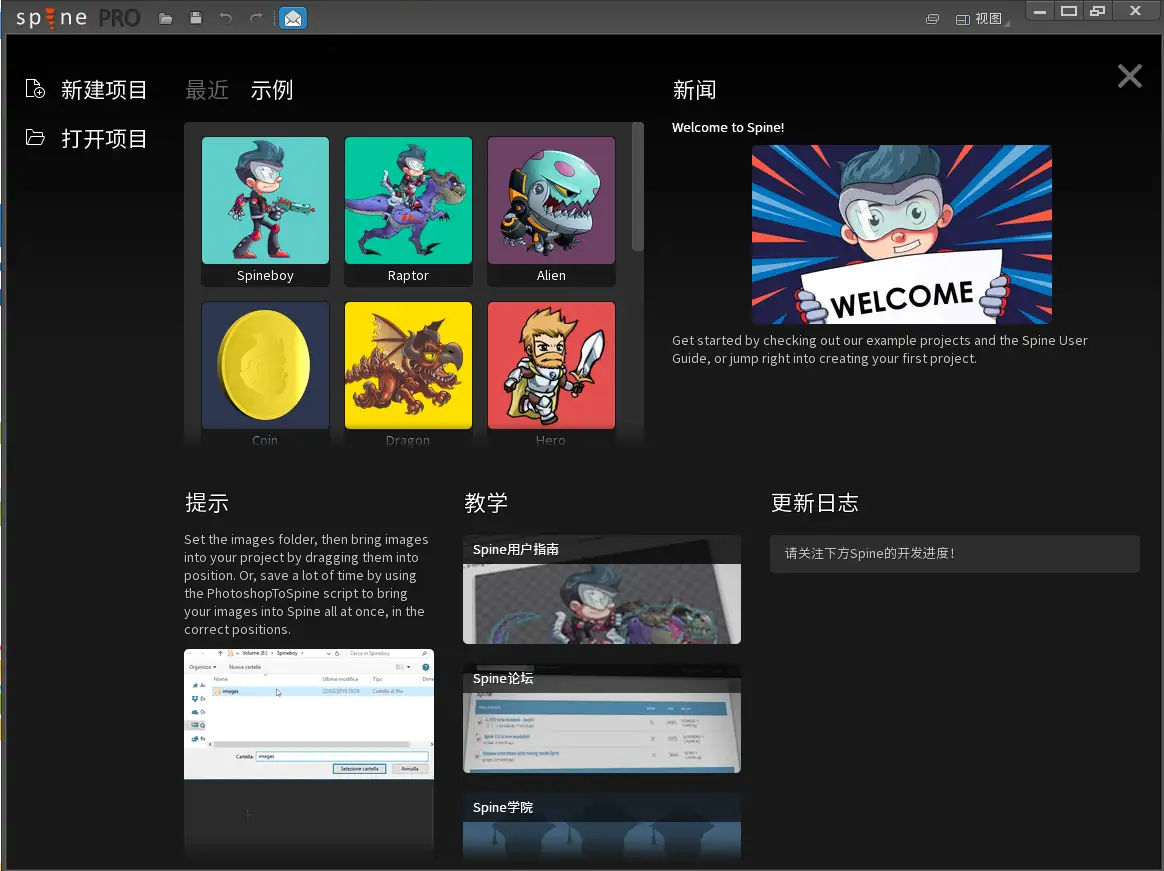Maximize the Spine window

[x=1069, y=11]
